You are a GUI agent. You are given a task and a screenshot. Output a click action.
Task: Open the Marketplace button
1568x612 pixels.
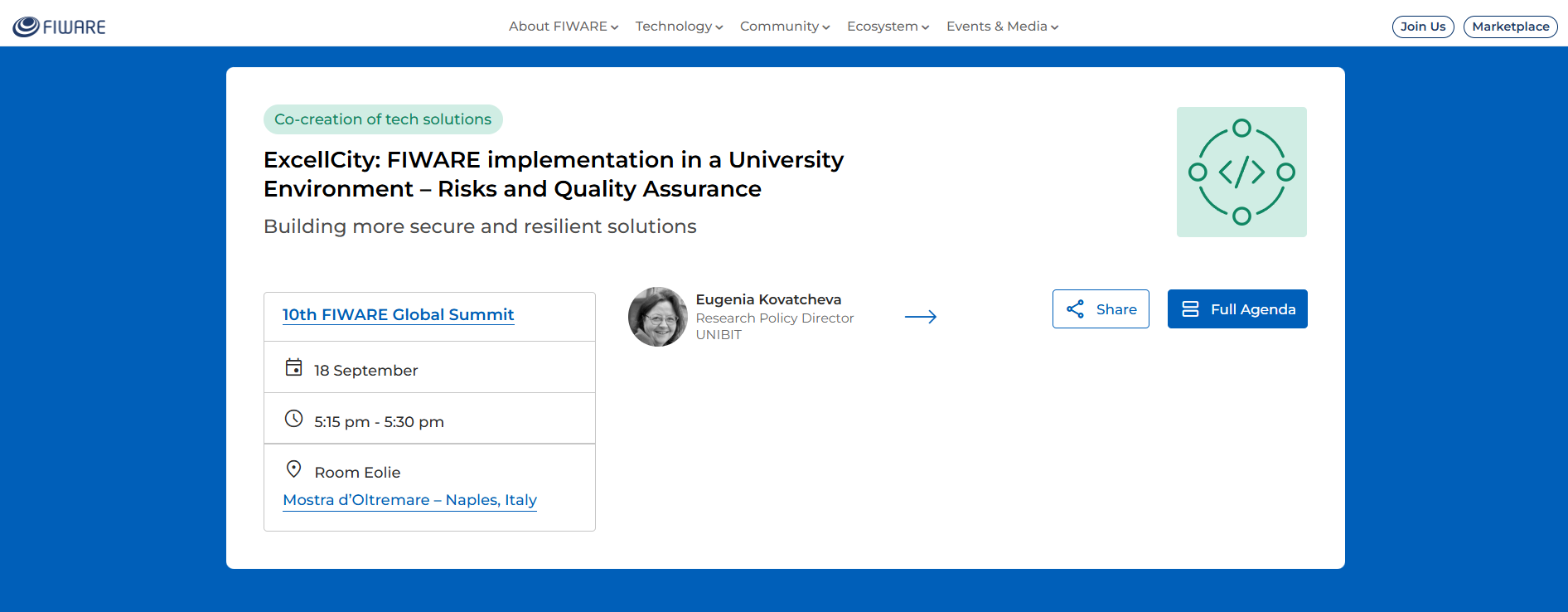tap(1510, 27)
